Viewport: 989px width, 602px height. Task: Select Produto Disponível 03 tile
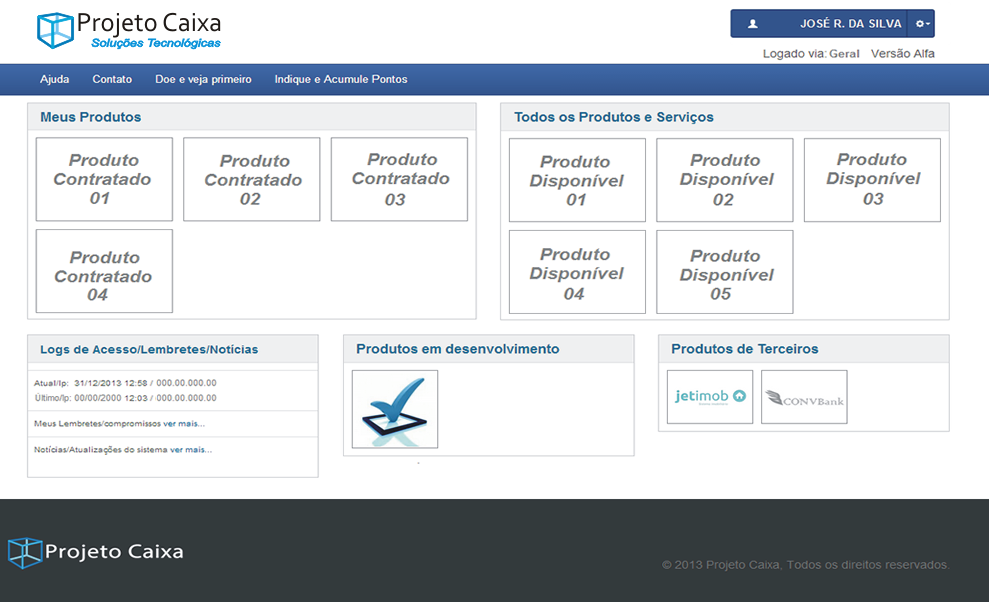pos(872,180)
